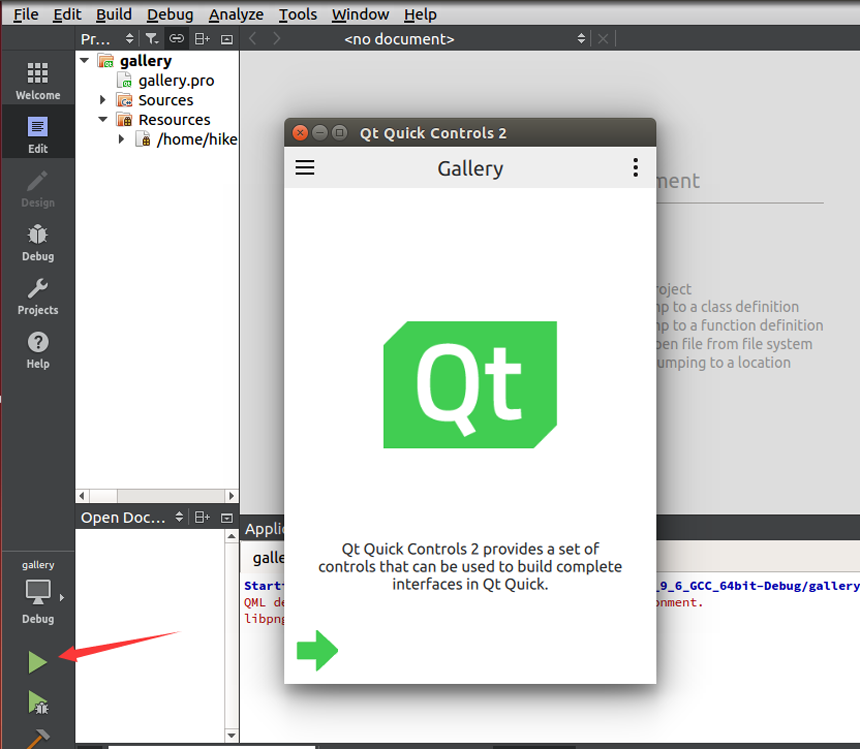Expand the Sources folder
This screenshot has height=749, width=860.
[103, 100]
